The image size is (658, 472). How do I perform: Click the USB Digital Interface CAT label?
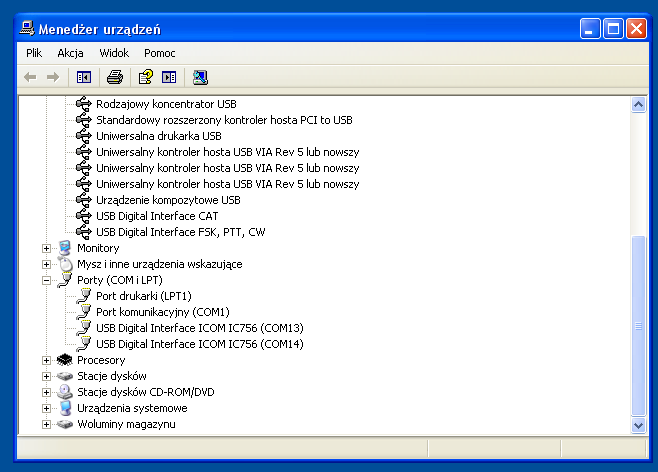tap(157, 216)
